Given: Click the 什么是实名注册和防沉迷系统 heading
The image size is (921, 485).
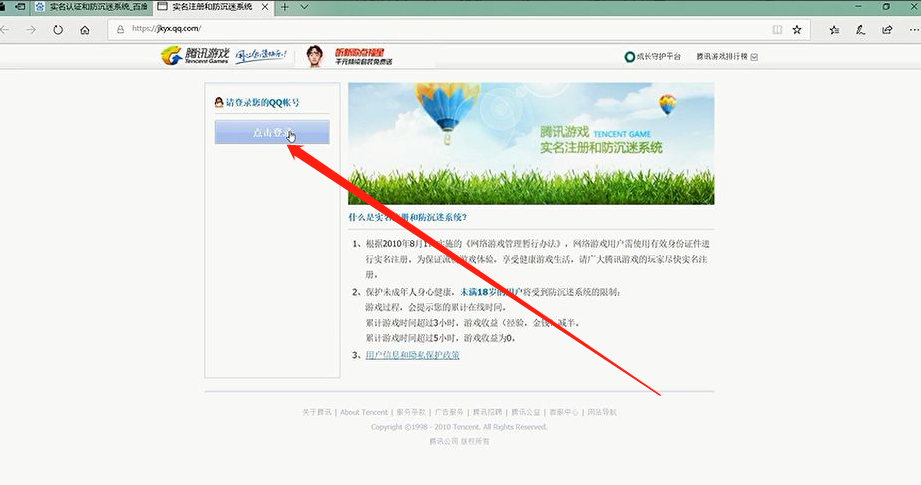Looking at the screenshot, I should pyautogui.click(x=407, y=217).
